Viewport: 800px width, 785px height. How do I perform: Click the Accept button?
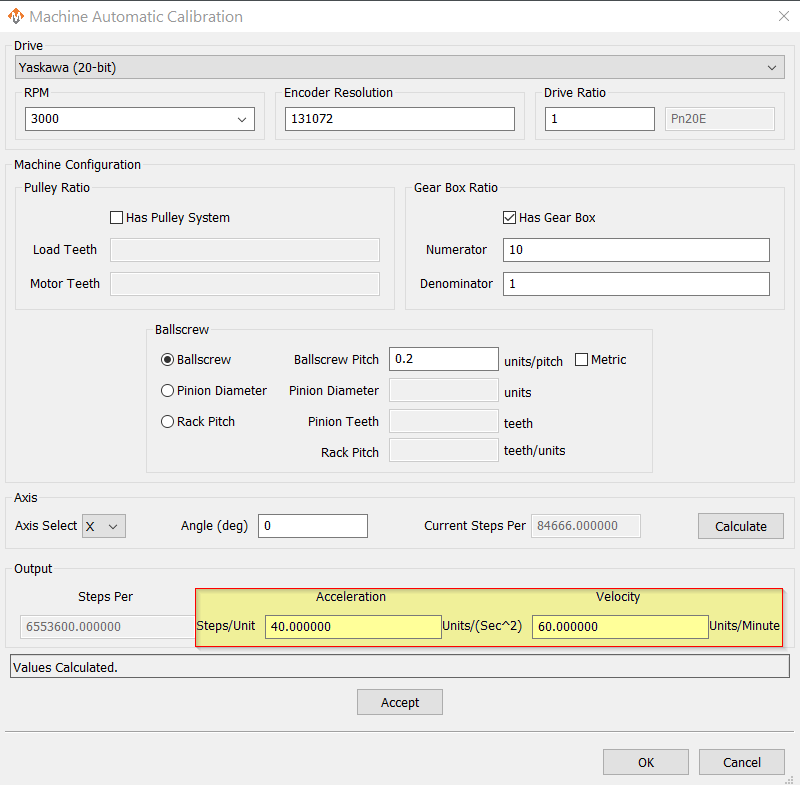pos(399,702)
